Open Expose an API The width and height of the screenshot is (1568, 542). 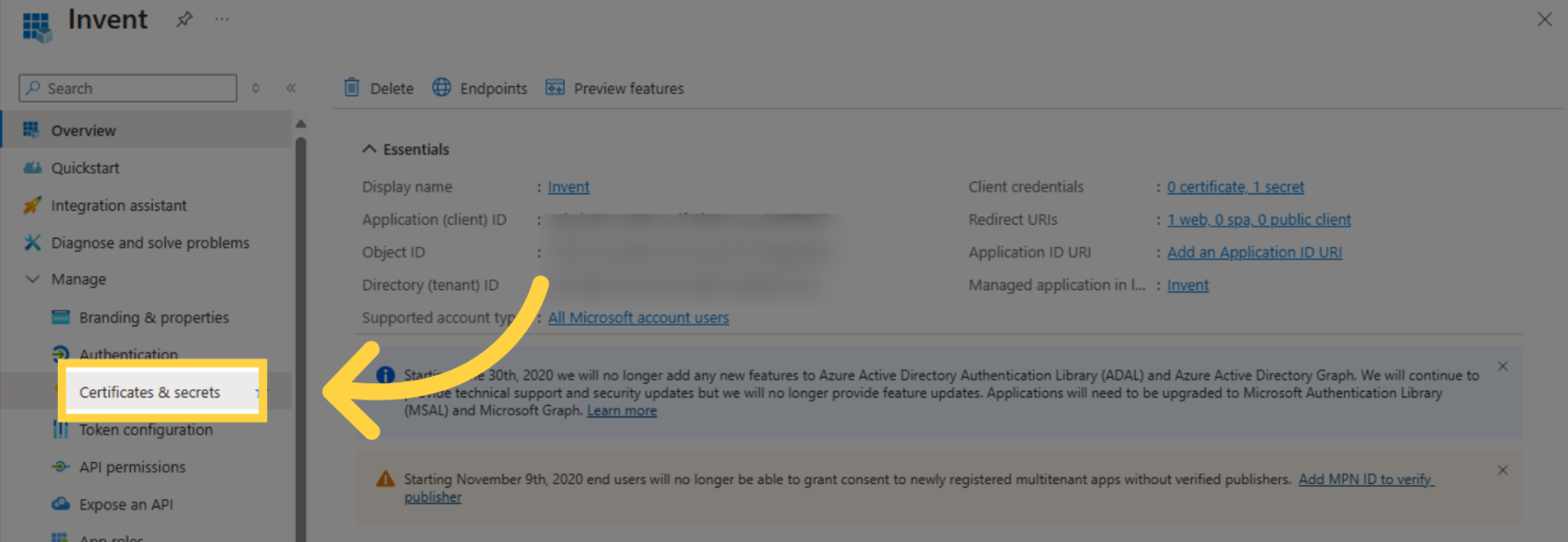tap(126, 505)
